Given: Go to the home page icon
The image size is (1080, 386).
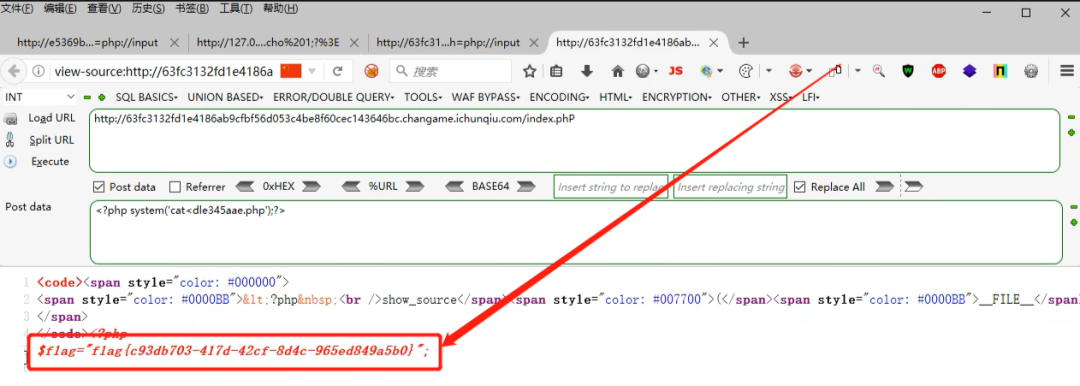Looking at the screenshot, I should (618, 71).
